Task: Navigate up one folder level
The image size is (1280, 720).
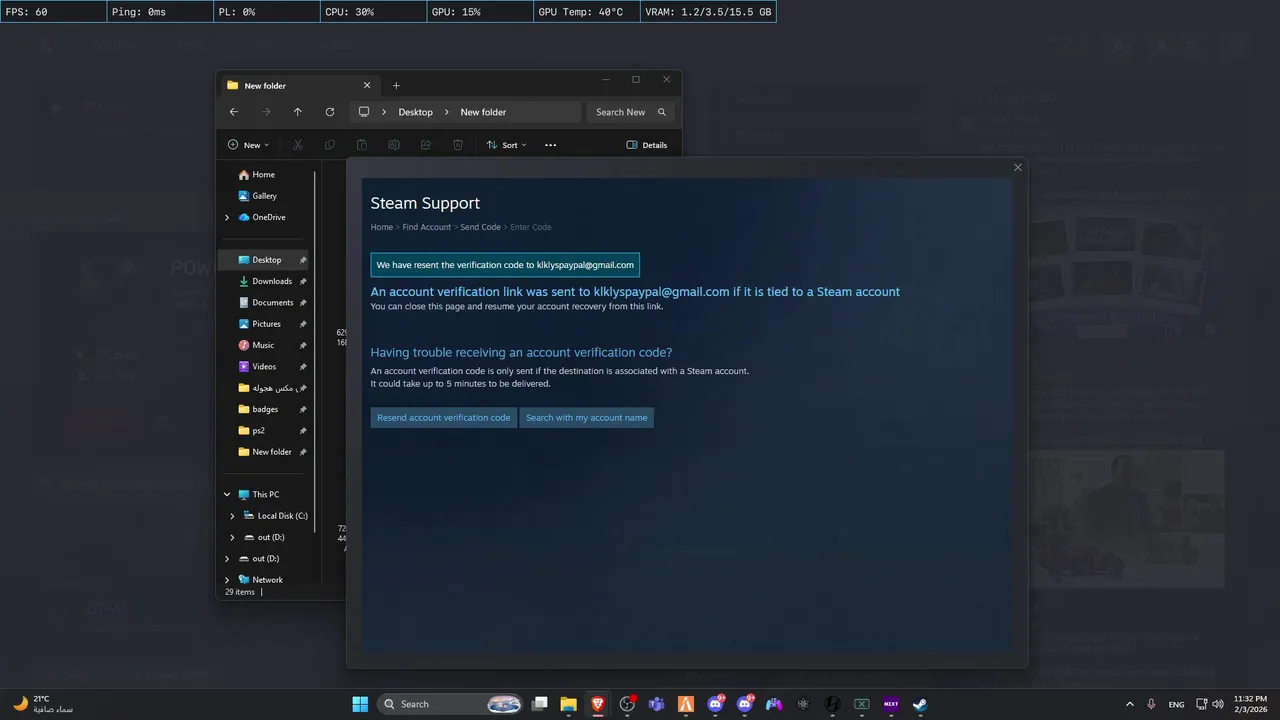Action: pos(298,112)
